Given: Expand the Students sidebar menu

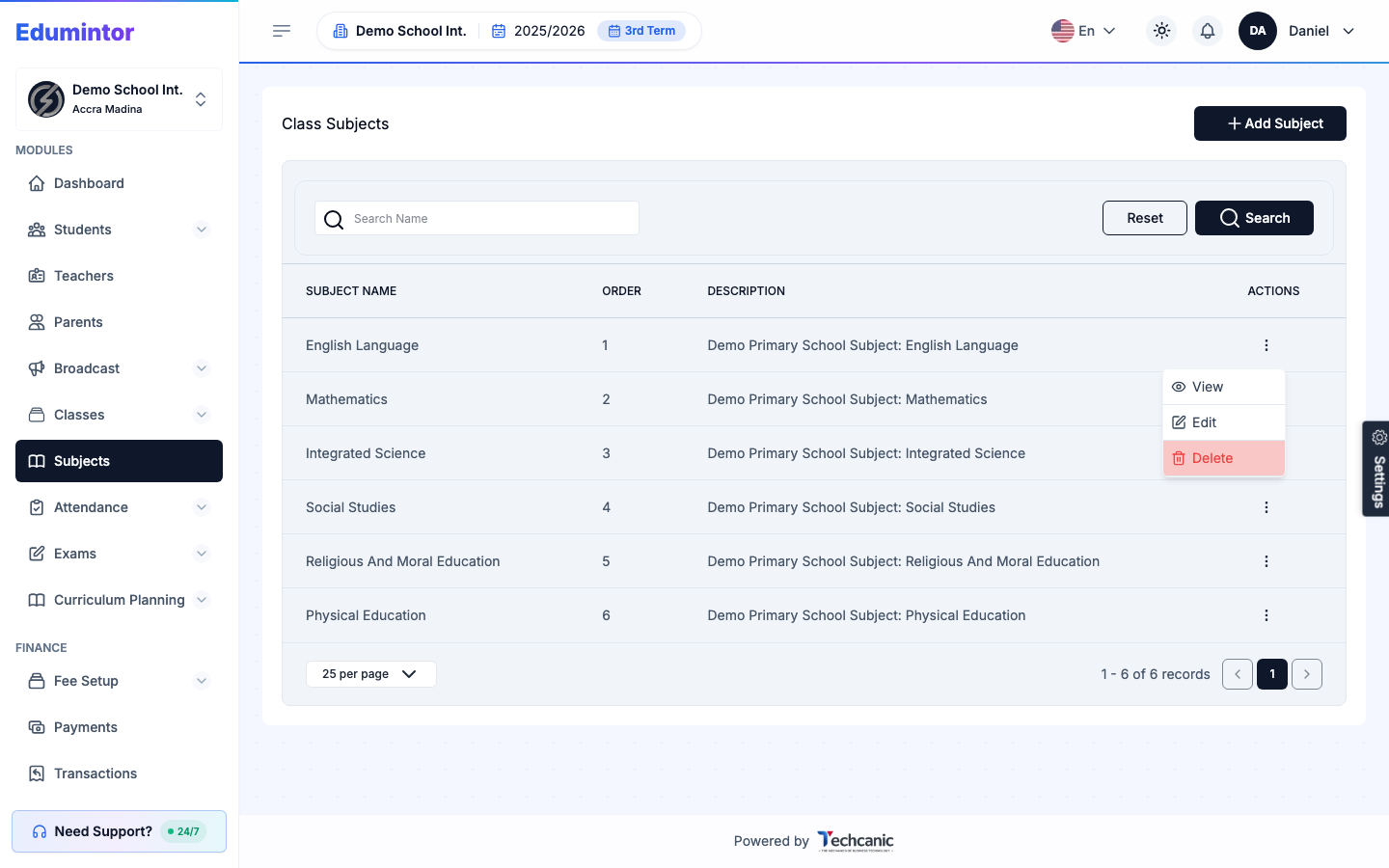Looking at the screenshot, I should pos(202,230).
